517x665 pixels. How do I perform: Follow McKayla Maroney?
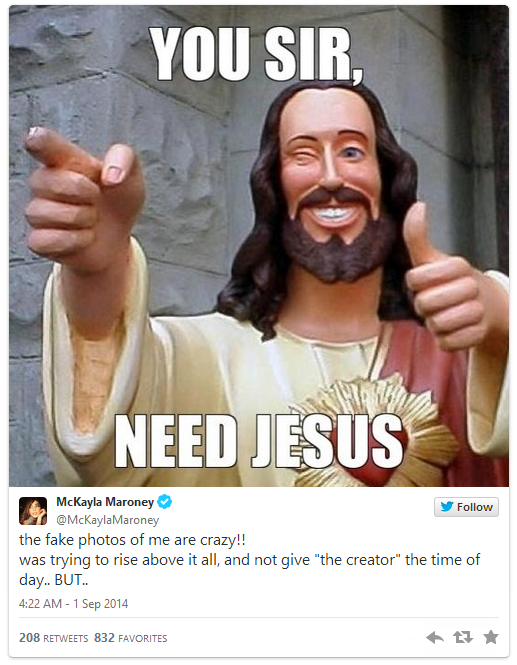click(466, 507)
